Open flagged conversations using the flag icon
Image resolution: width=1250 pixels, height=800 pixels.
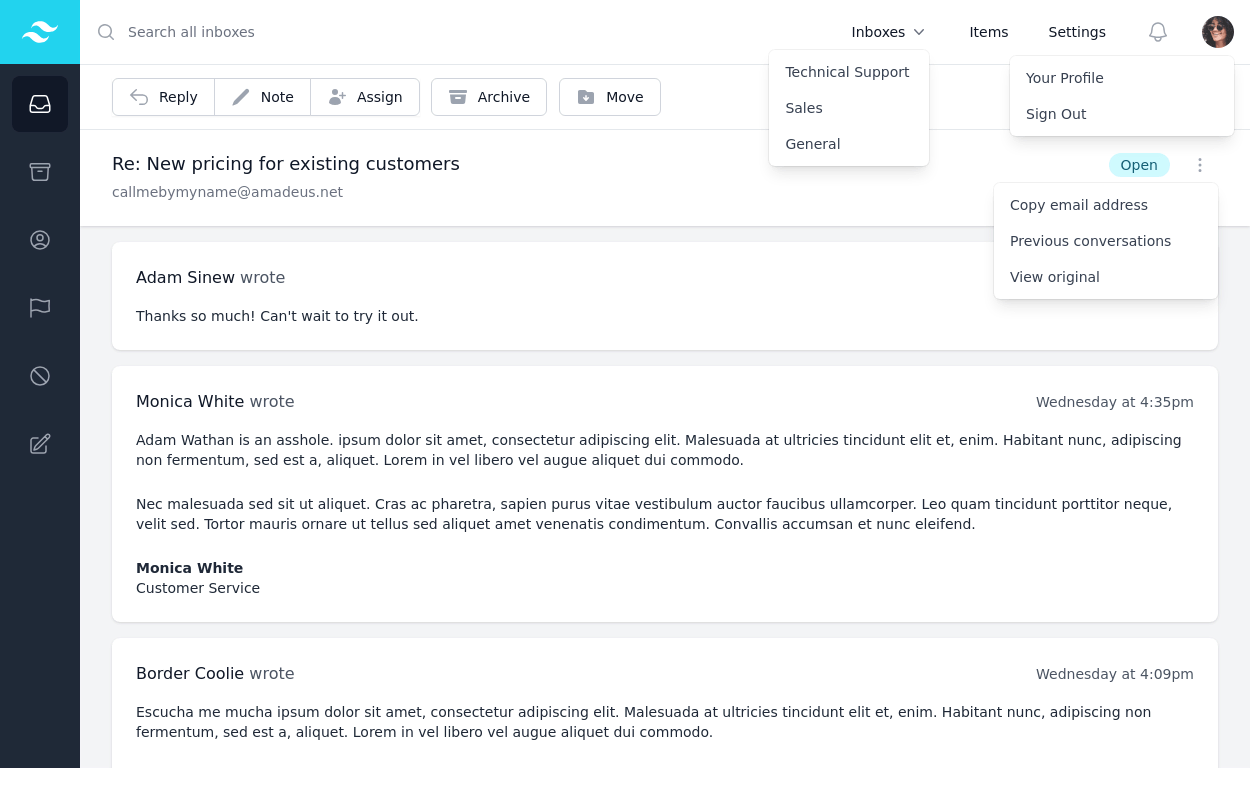click(40, 308)
